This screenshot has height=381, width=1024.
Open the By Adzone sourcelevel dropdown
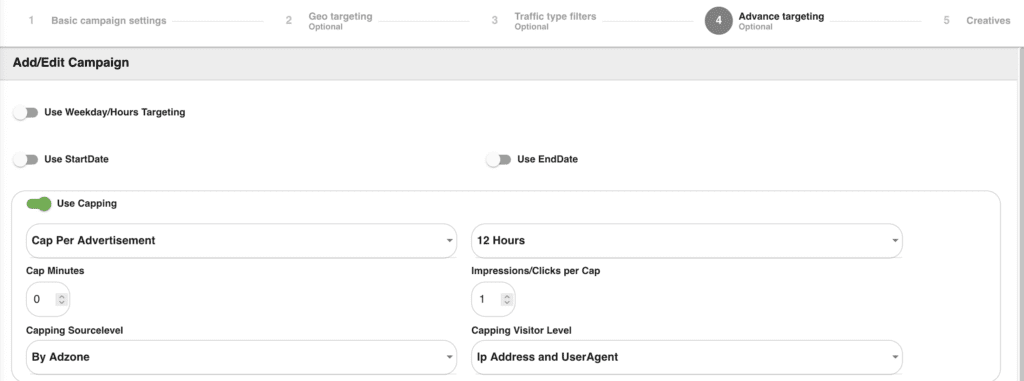pos(241,357)
